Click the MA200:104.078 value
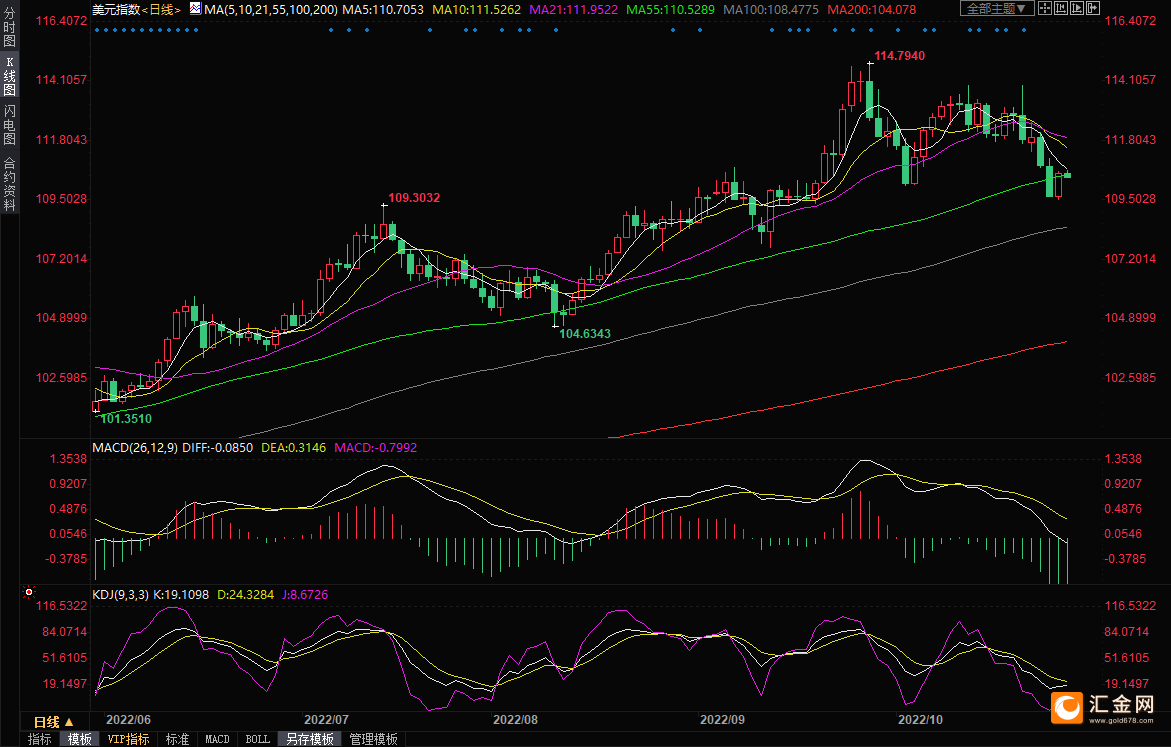The image size is (1171, 747). (x=872, y=10)
